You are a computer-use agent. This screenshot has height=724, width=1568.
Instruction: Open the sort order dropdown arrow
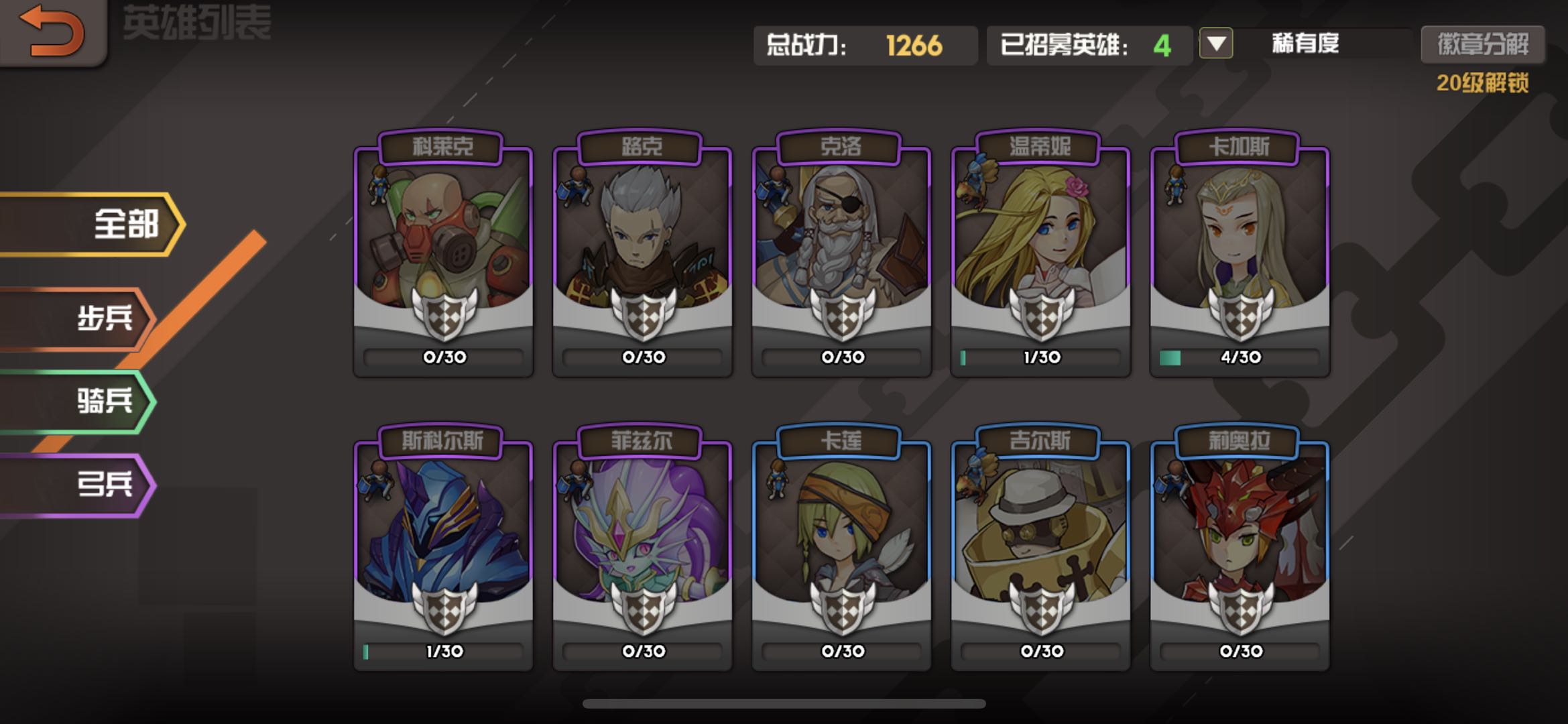(1216, 44)
